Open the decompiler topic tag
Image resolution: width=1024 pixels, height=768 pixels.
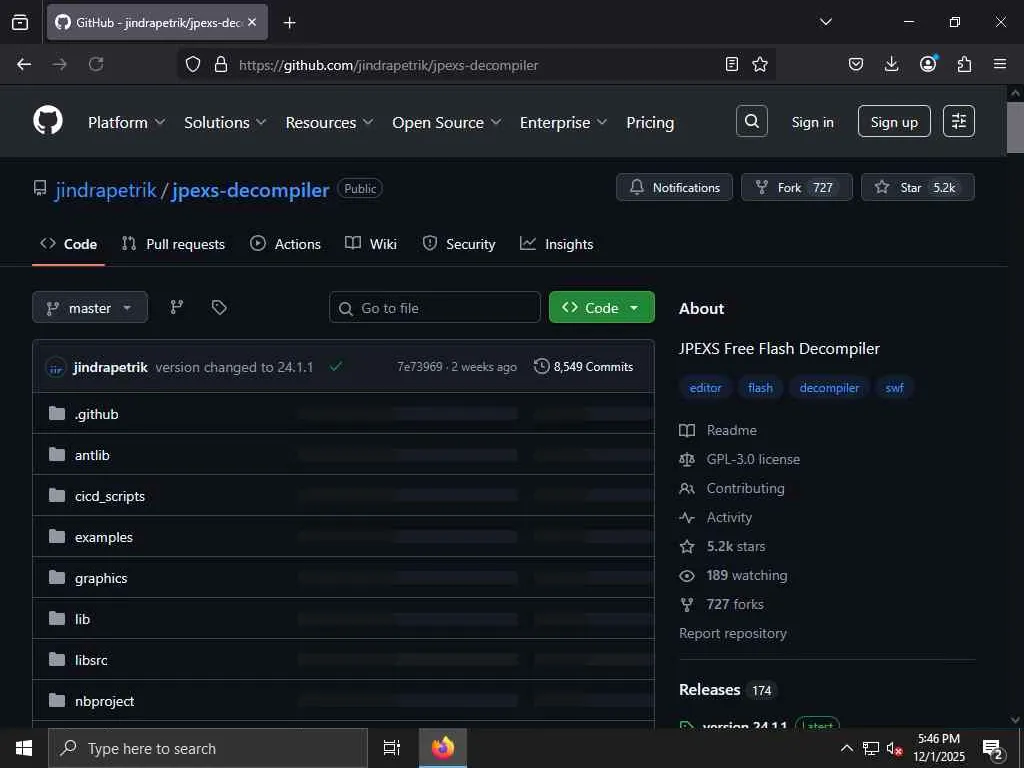point(829,388)
